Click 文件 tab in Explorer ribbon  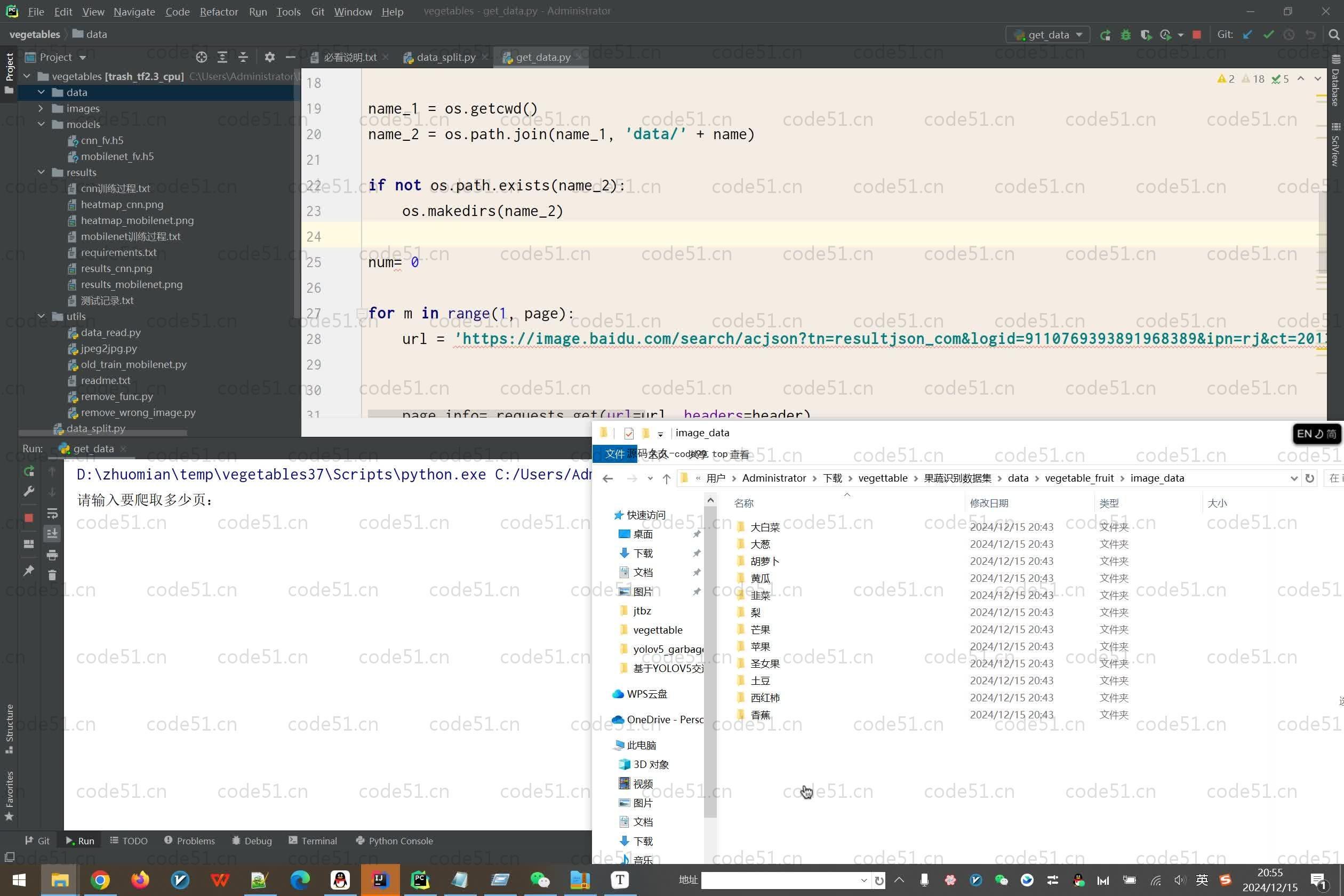click(614, 454)
